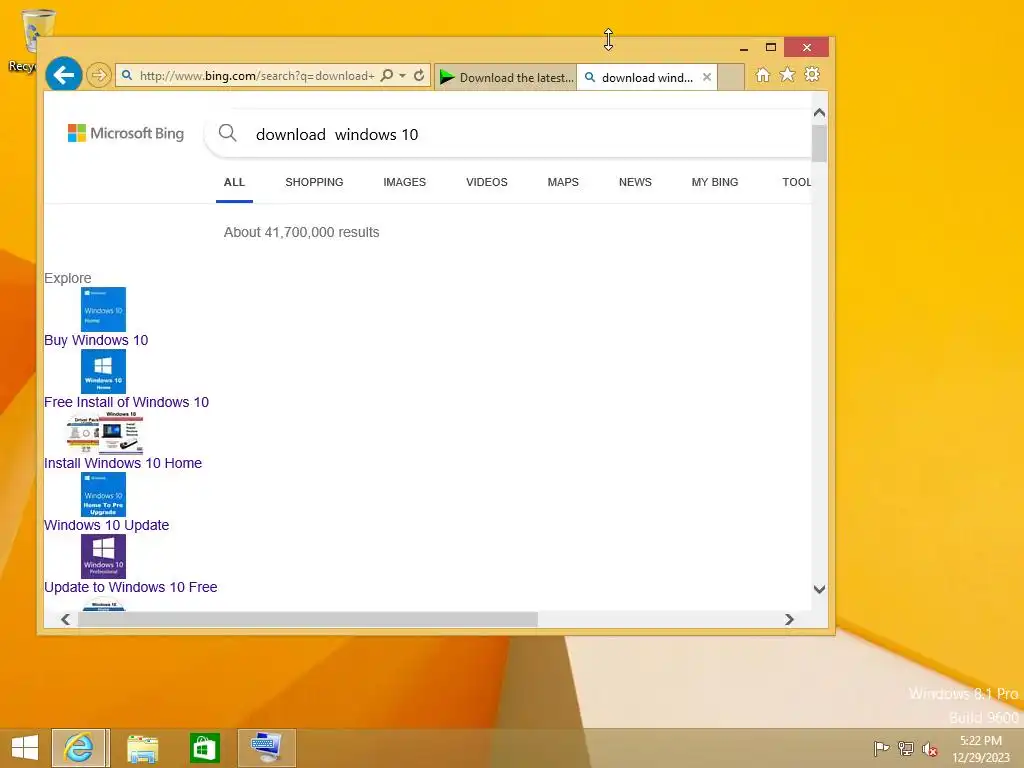Click the Windows 10 Update thumbnail
1024x768 pixels.
[x=103, y=494]
